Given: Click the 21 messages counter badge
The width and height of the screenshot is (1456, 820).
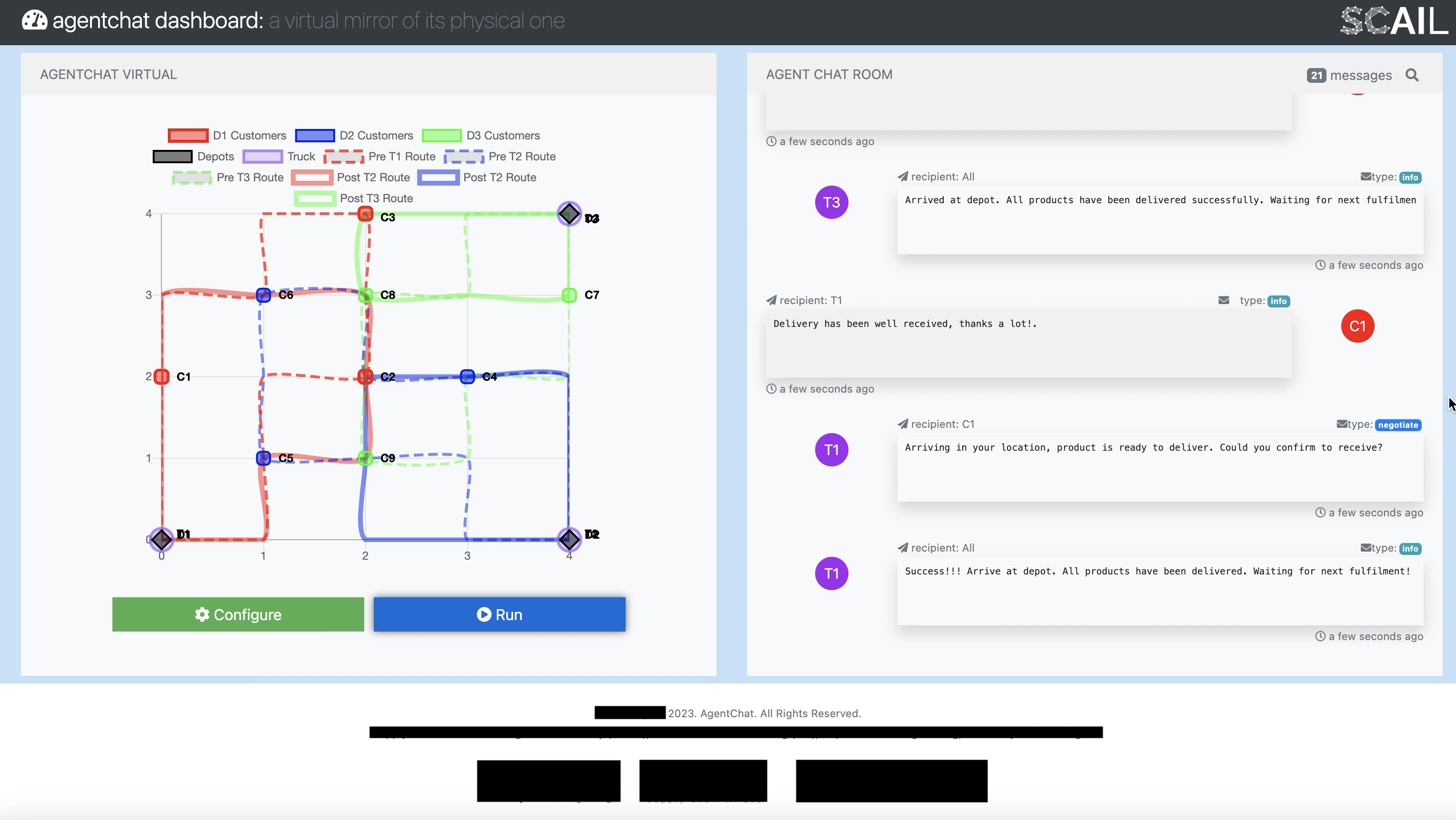Looking at the screenshot, I should (1316, 75).
